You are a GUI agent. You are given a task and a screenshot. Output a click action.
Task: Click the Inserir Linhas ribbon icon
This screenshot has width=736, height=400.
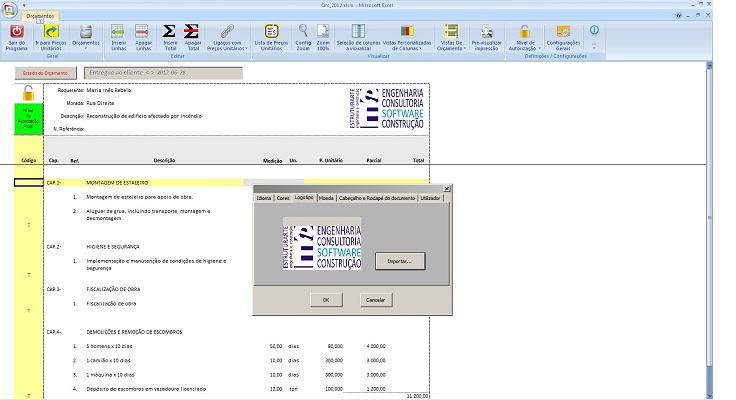coord(118,32)
